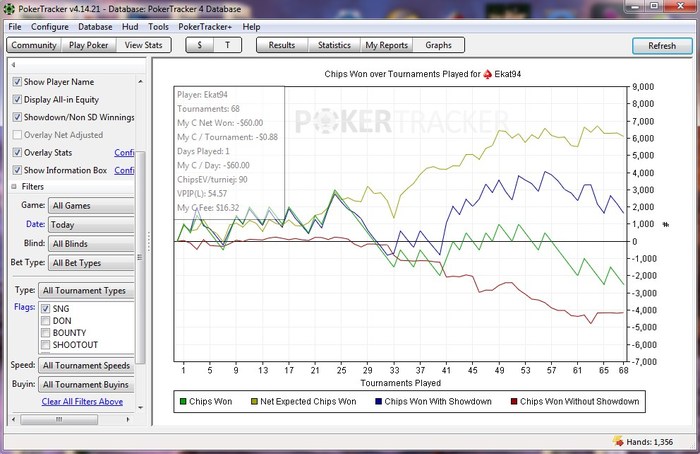Open the All Tournament Speeds dropdown
The image size is (700, 454).
click(x=86, y=365)
